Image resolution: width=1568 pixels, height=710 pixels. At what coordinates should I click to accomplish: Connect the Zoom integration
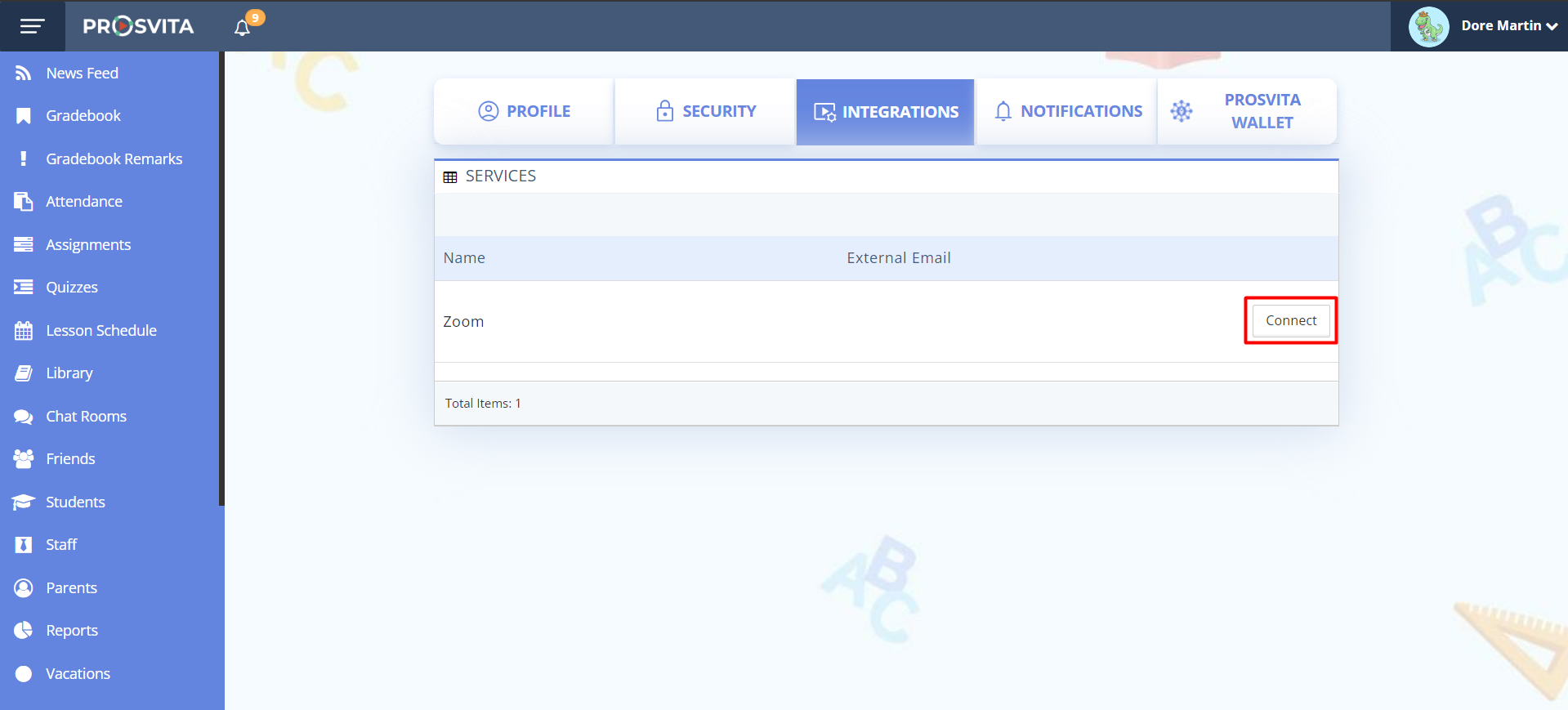point(1291,320)
